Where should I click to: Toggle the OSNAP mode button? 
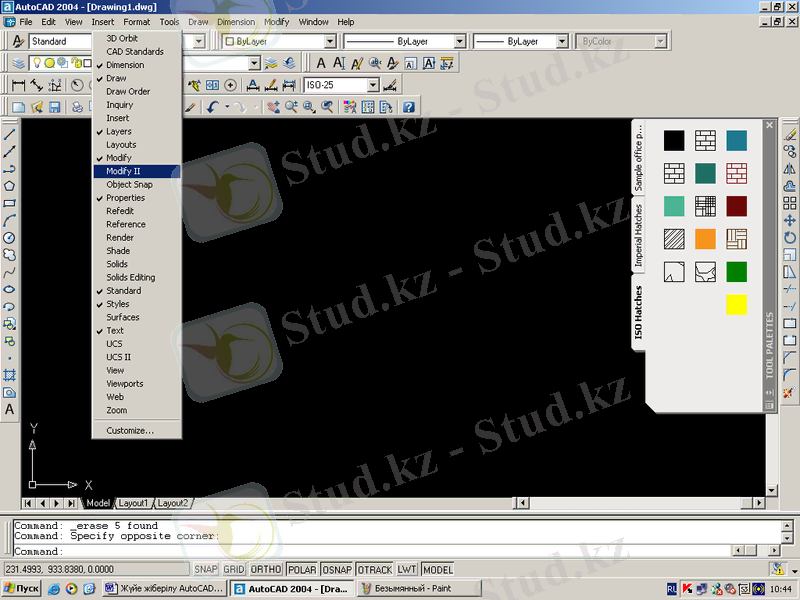[335, 569]
